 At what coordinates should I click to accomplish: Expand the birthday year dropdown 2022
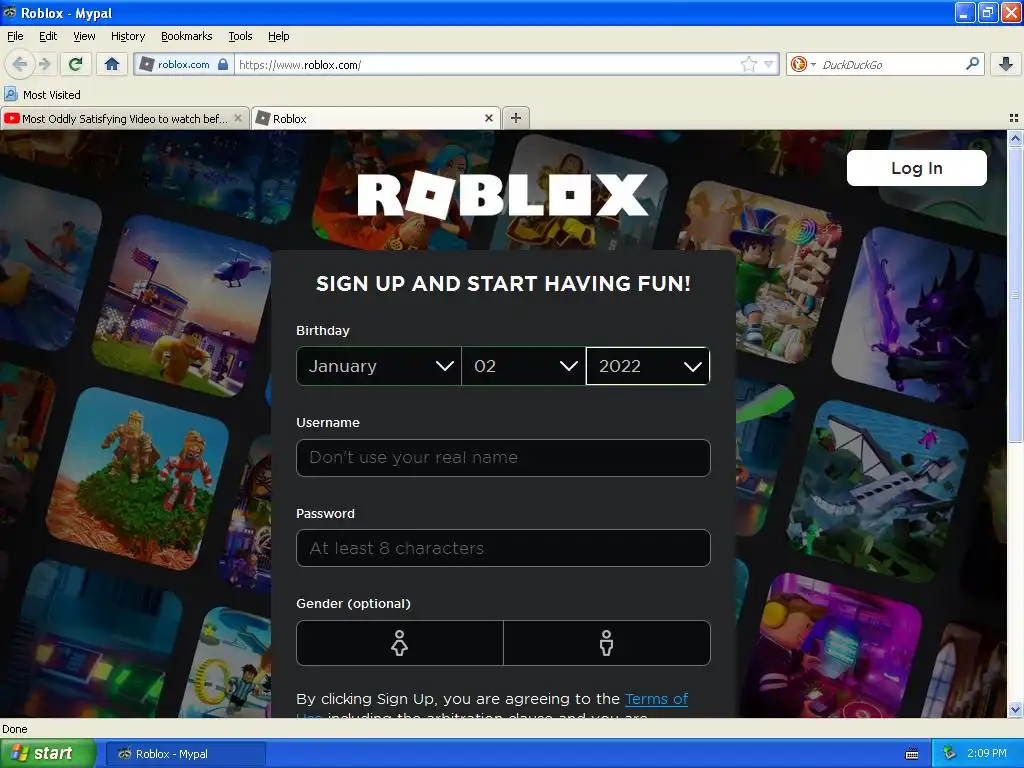tap(648, 366)
